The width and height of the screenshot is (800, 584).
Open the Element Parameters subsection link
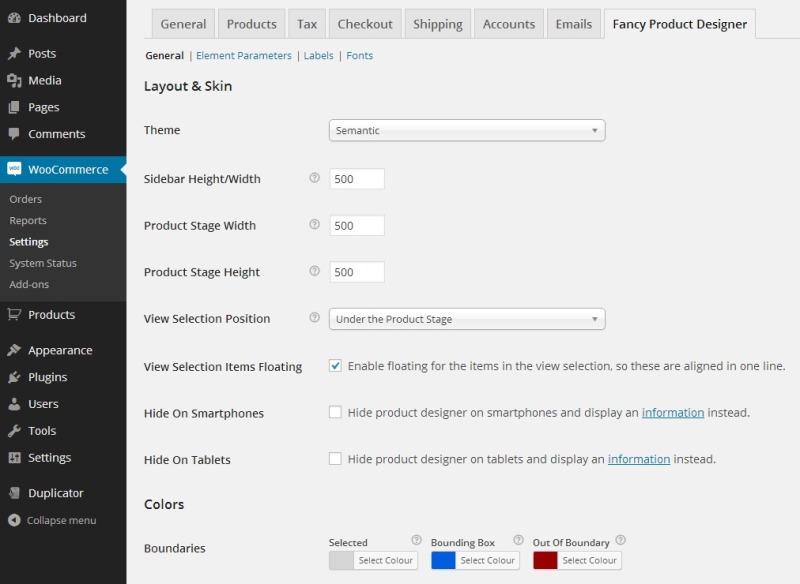pyautogui.click(x=244, y=56)
